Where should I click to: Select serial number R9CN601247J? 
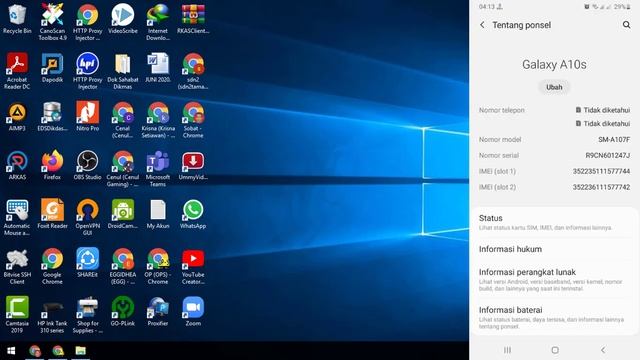[607, 156]
